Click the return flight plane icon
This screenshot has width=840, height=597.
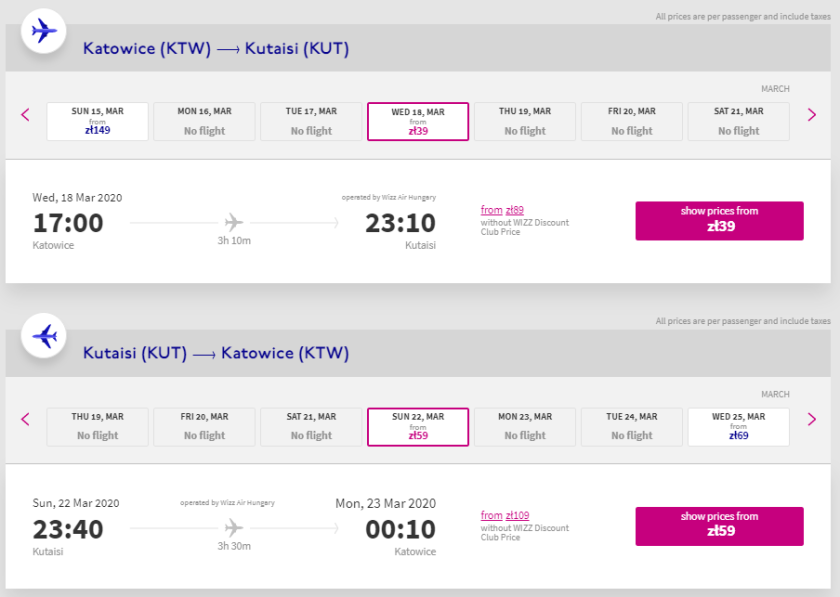(x=44, y=336)
